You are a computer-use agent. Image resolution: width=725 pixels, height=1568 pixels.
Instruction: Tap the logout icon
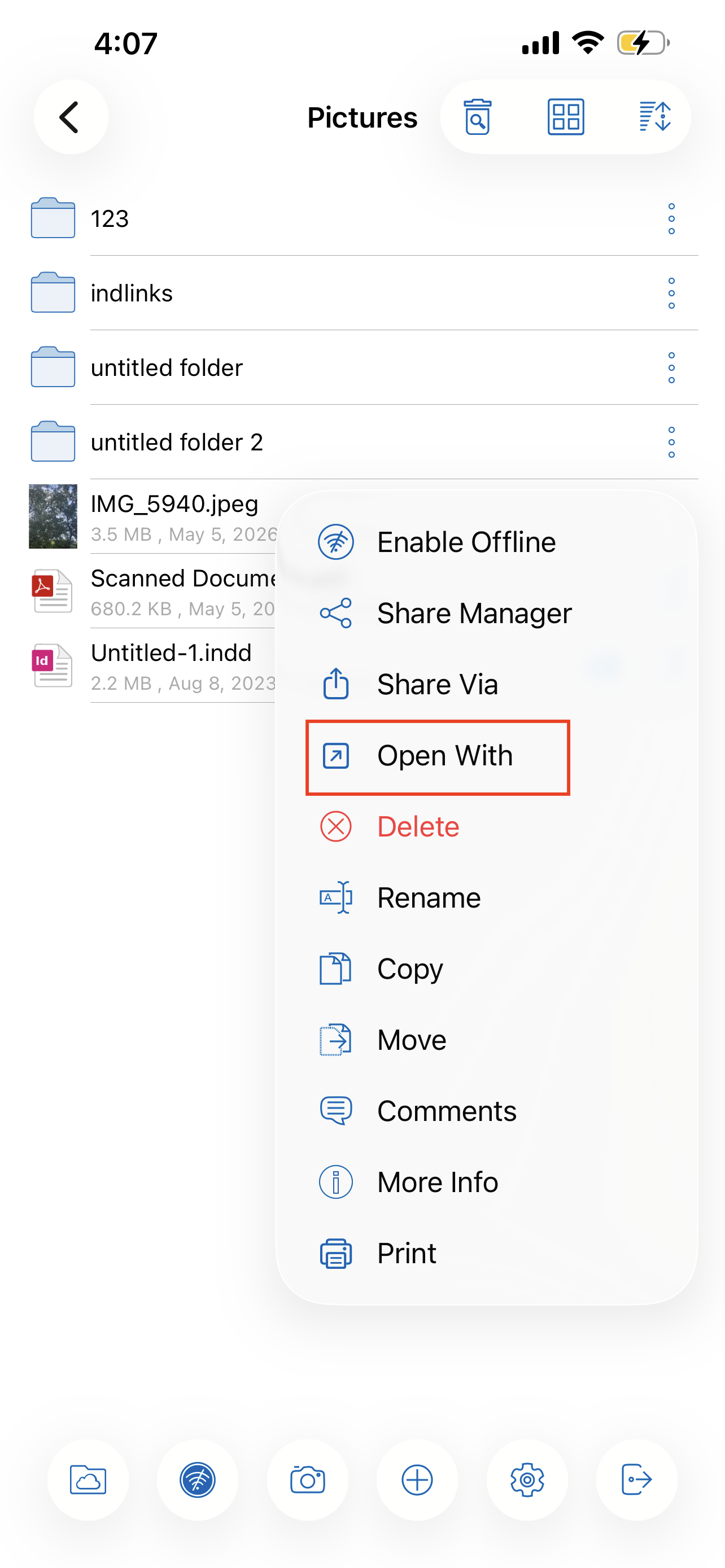[x=637, y=1480]
